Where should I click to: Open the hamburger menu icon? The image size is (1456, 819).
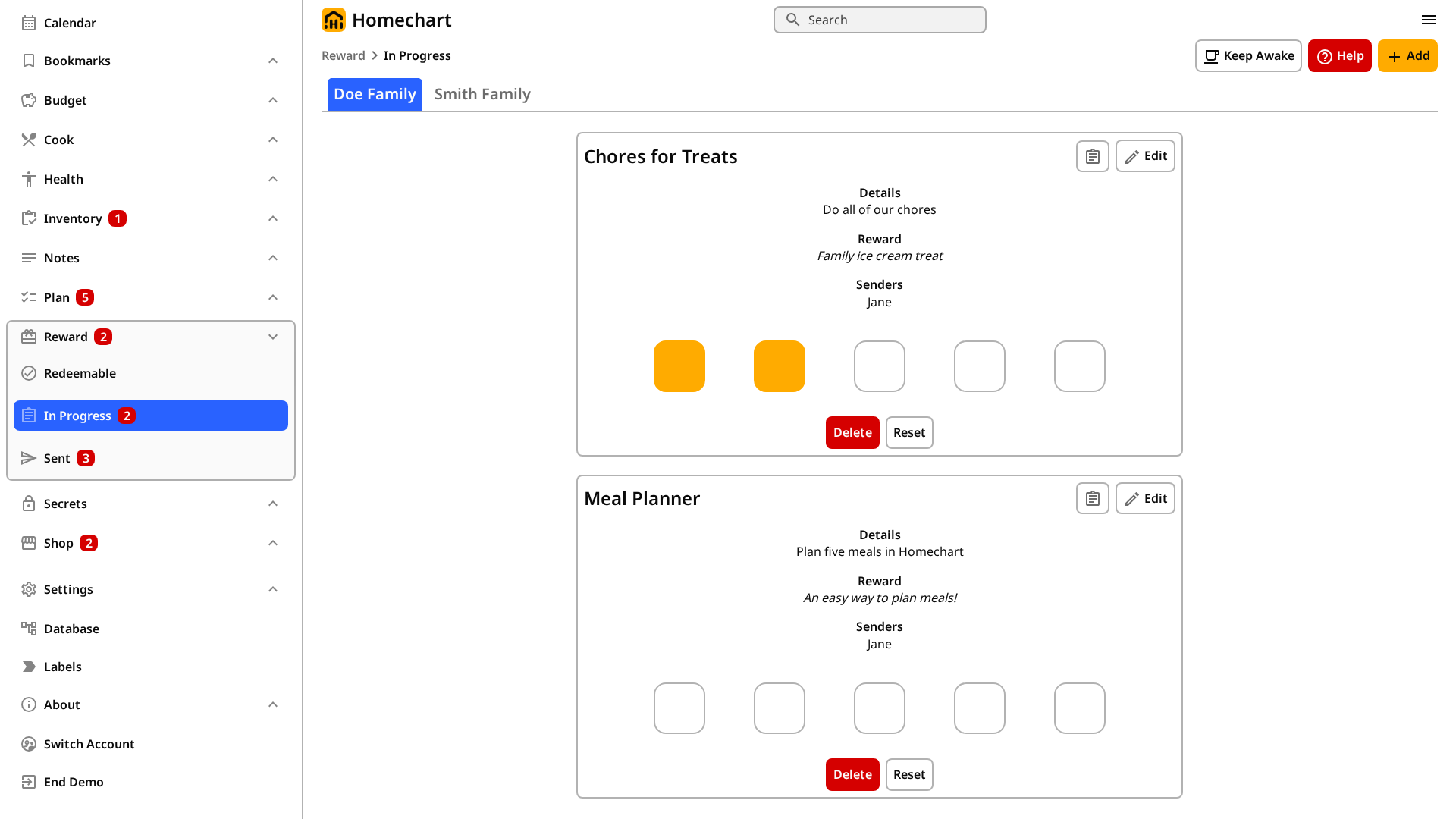coord(1428,20)
